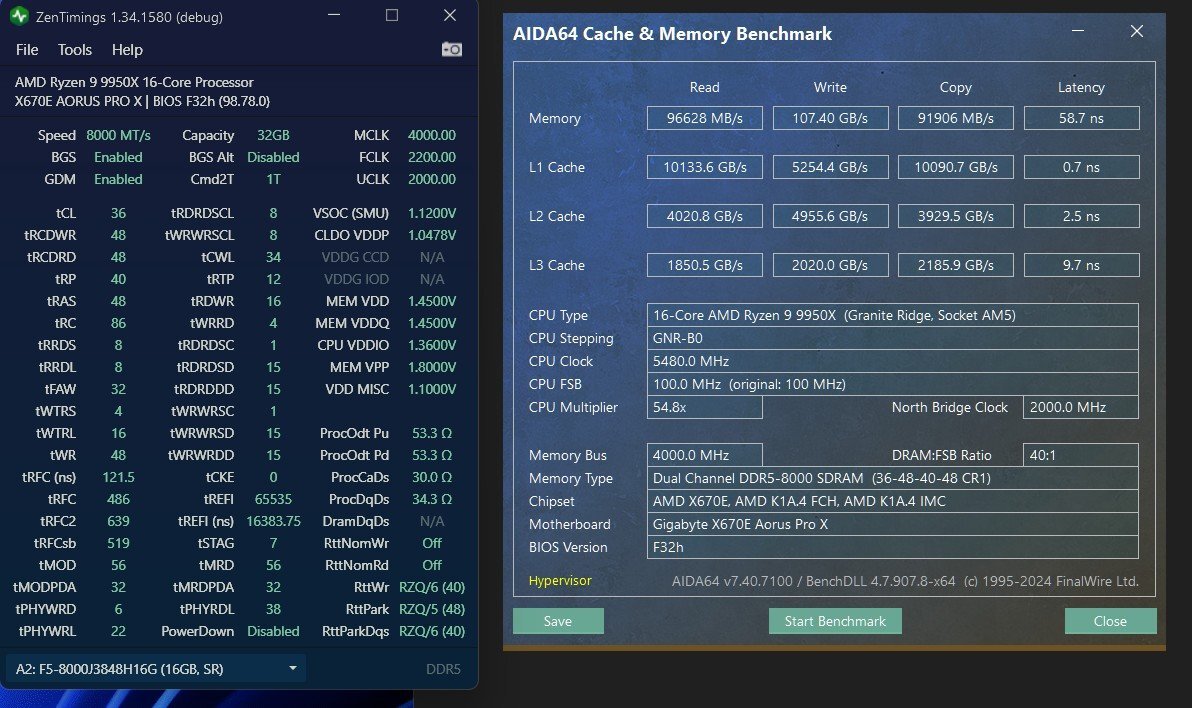Screen dimensions: 1192x708
Task: Click the BGS Alt Disabled value
Action: point(273,157)
